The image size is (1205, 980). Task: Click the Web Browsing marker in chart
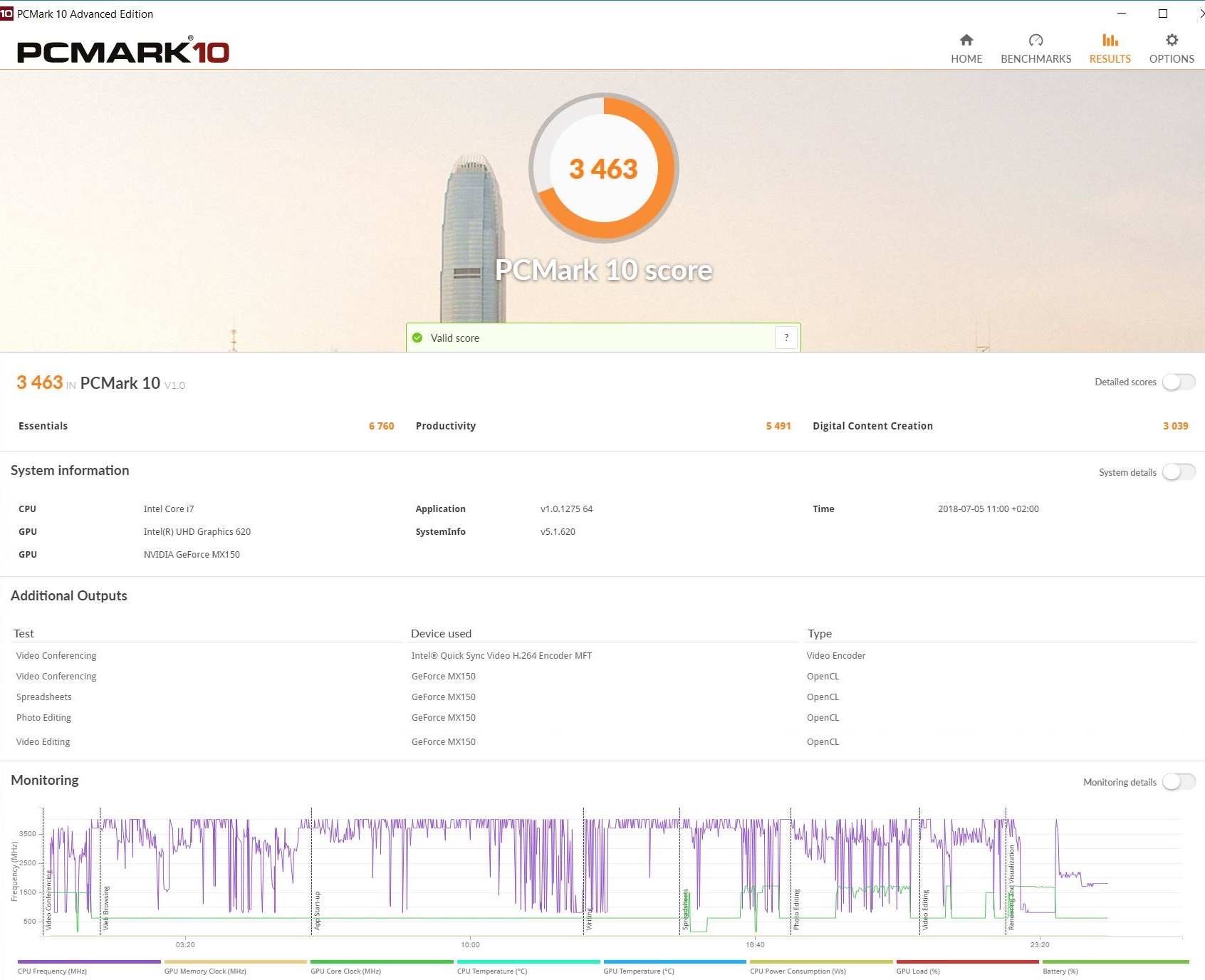coord(106,908)
